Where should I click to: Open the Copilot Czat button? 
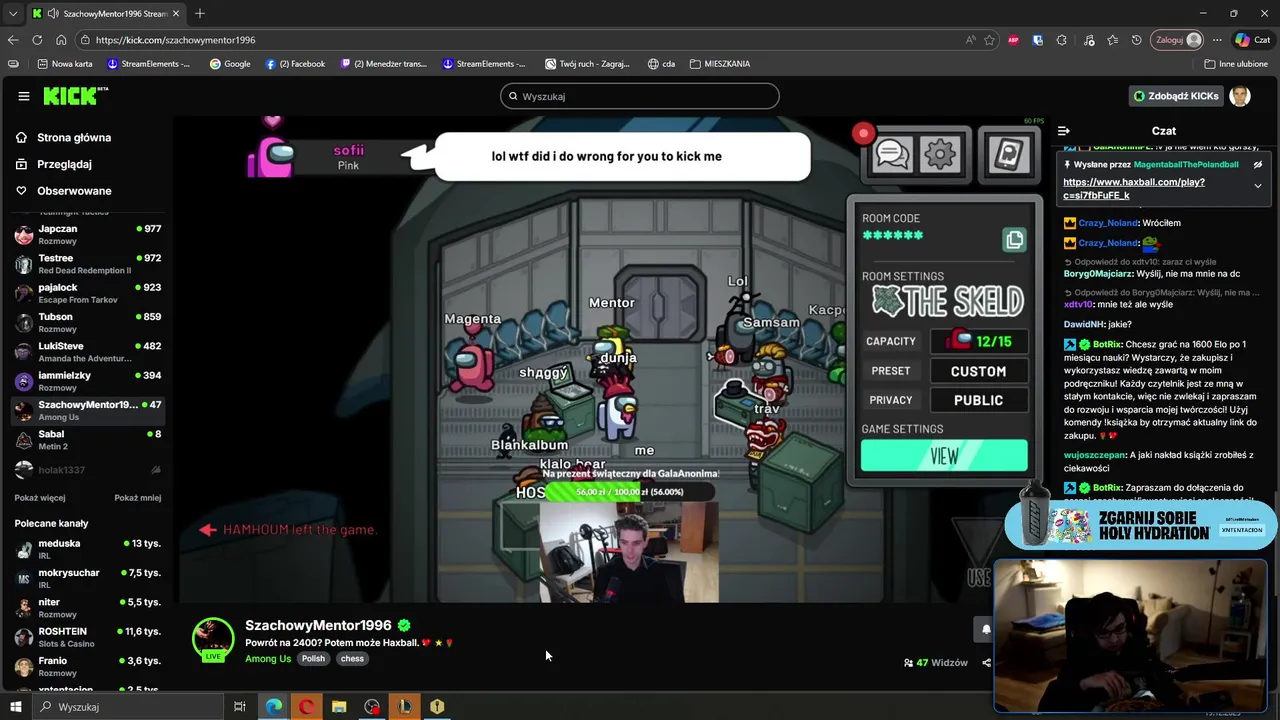(1252, 40)
